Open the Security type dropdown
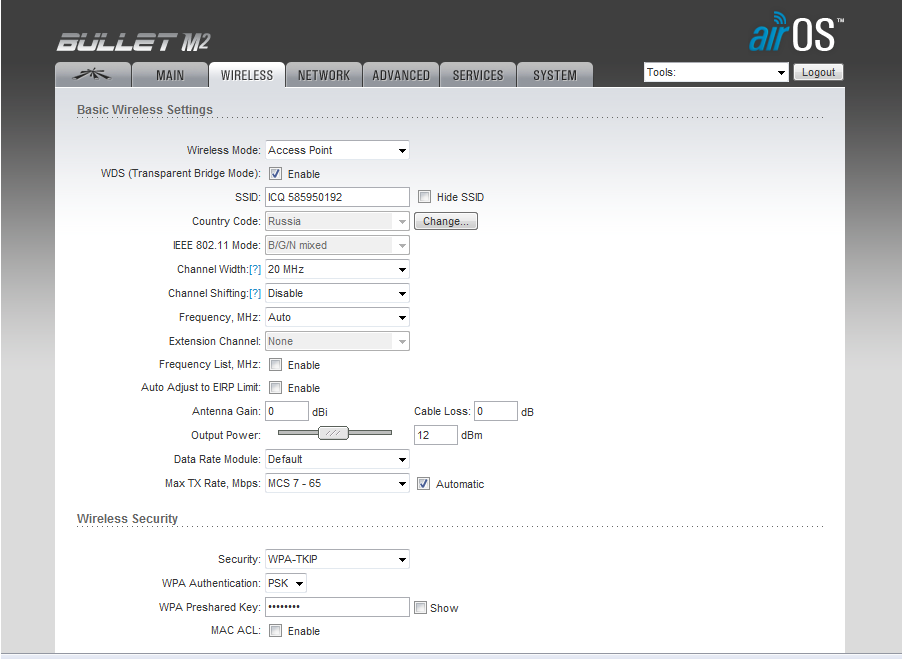 coord(337,559)
